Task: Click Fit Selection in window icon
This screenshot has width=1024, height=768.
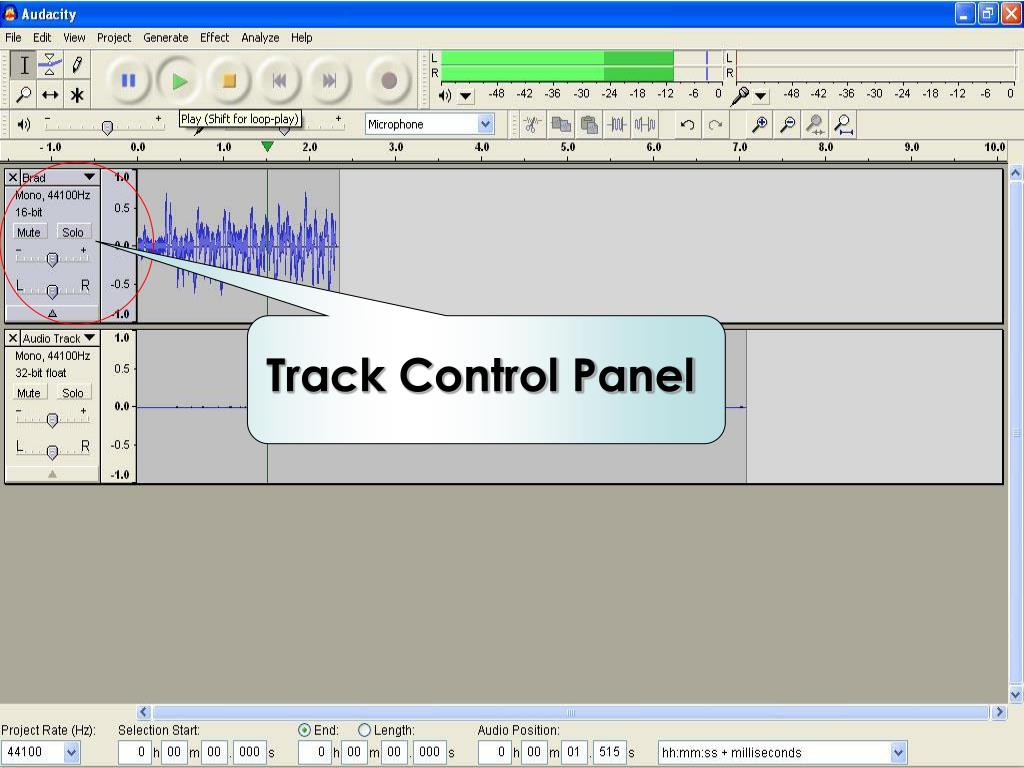Action: [x=815, y=124]
